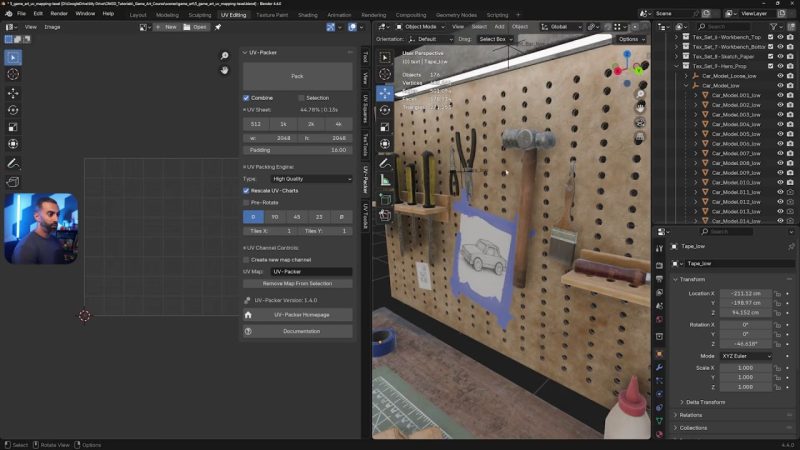
Task: Select the Scale tool in 3D viewport
Action: pyautogui.click(x=385, y=128)
